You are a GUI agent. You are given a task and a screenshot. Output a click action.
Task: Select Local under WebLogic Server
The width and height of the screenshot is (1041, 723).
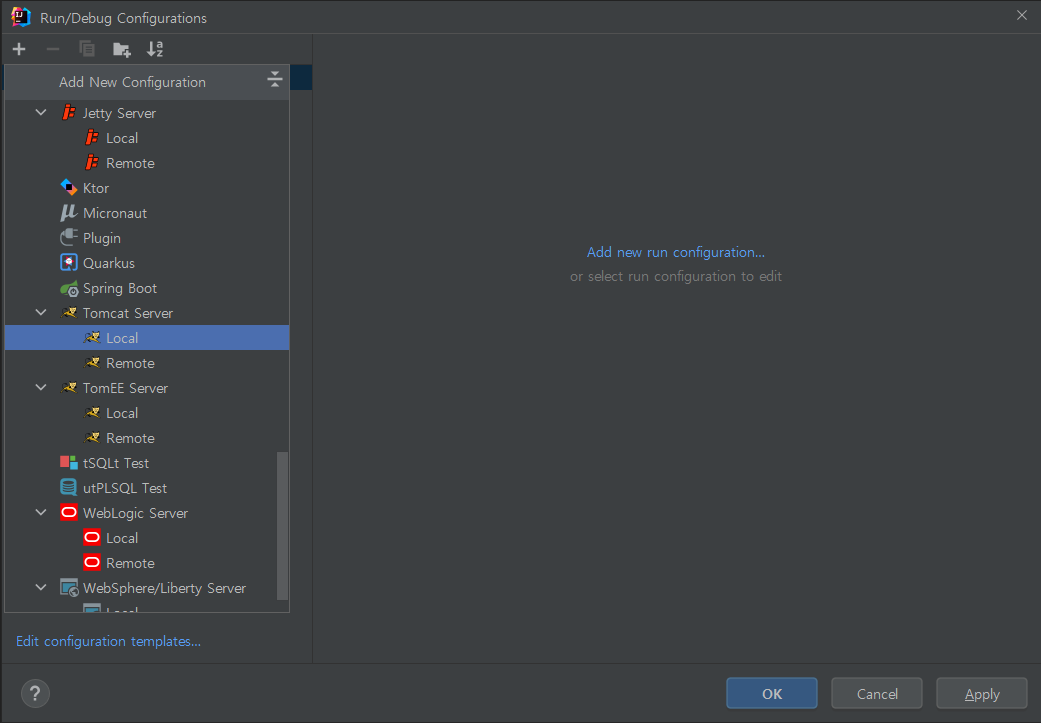pos(147,538)
